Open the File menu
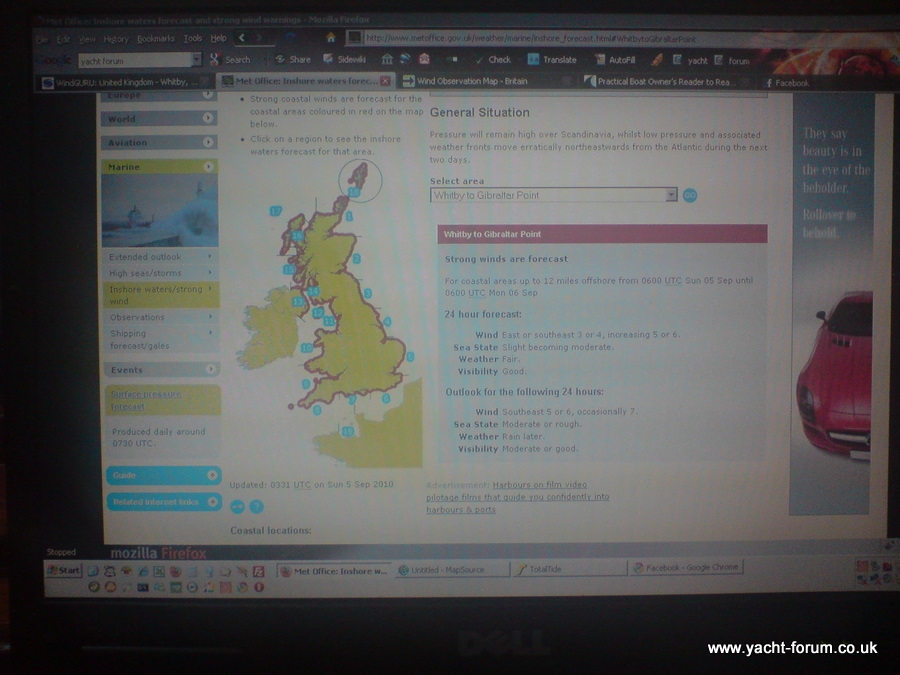The image size is (900, 675). 42,40
